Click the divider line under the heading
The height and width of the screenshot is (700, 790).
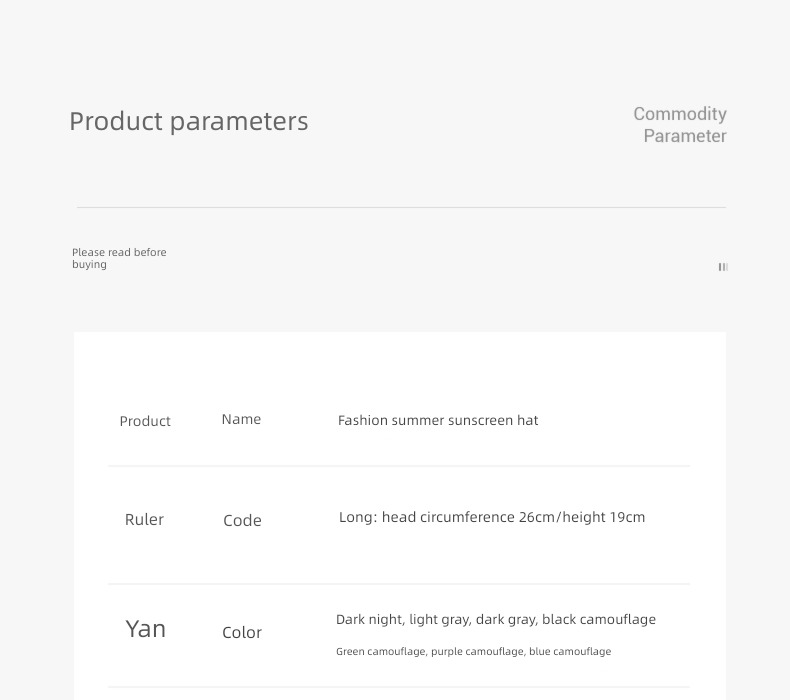402,207
